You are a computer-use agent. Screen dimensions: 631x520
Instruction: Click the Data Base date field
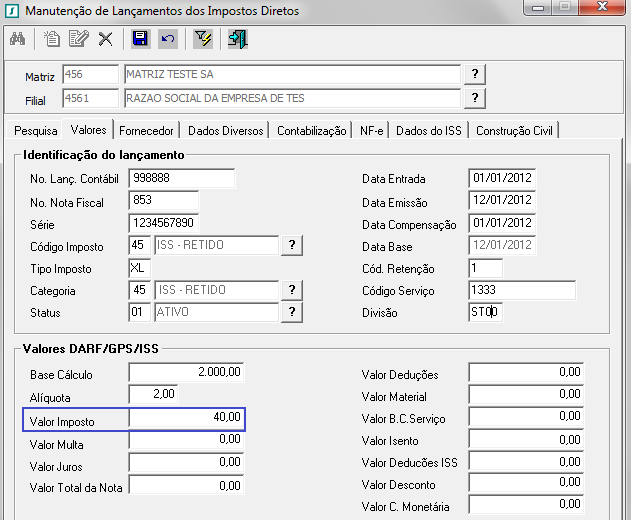point(502,245)
